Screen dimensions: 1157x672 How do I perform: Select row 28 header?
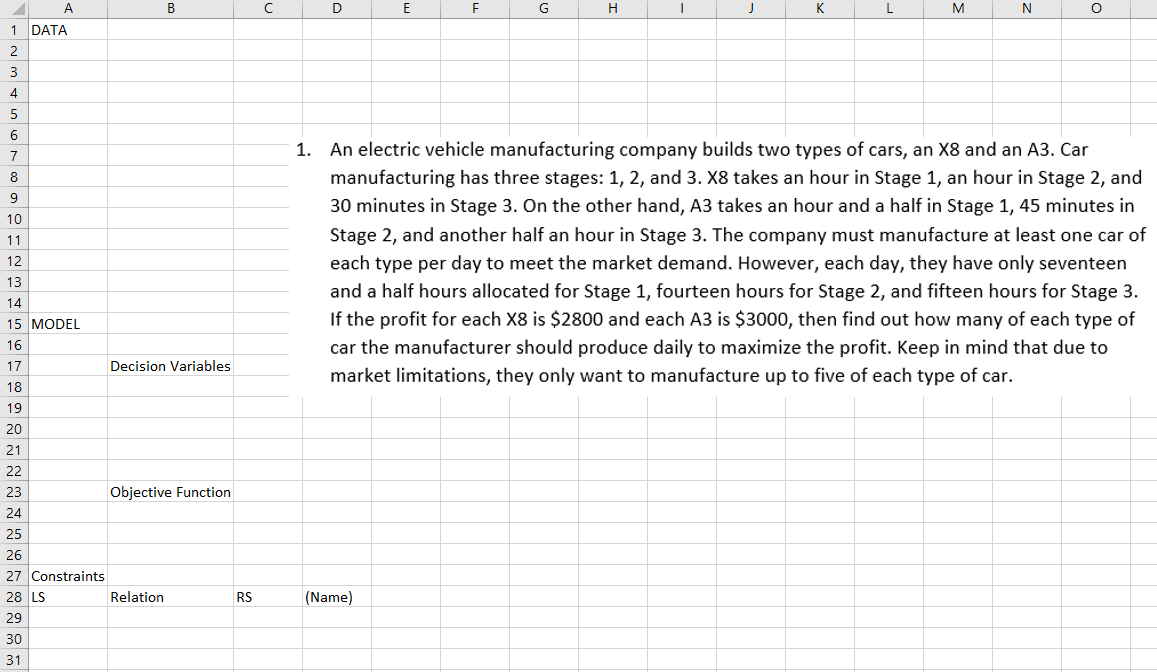pos(13,597)
